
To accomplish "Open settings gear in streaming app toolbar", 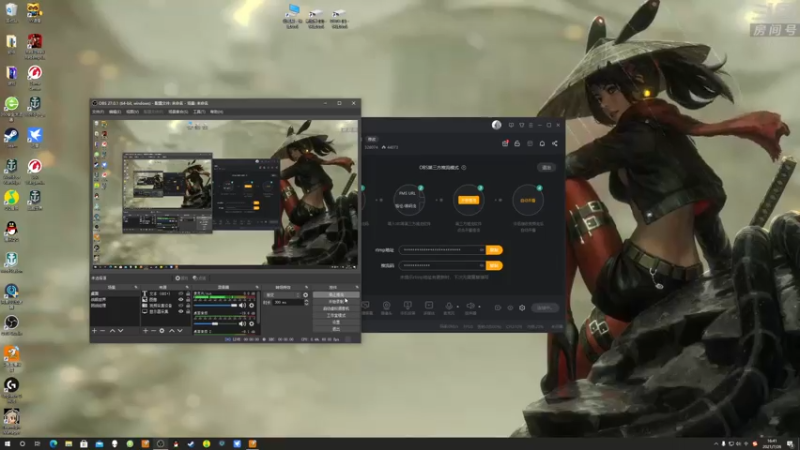I will click(522, 308).
